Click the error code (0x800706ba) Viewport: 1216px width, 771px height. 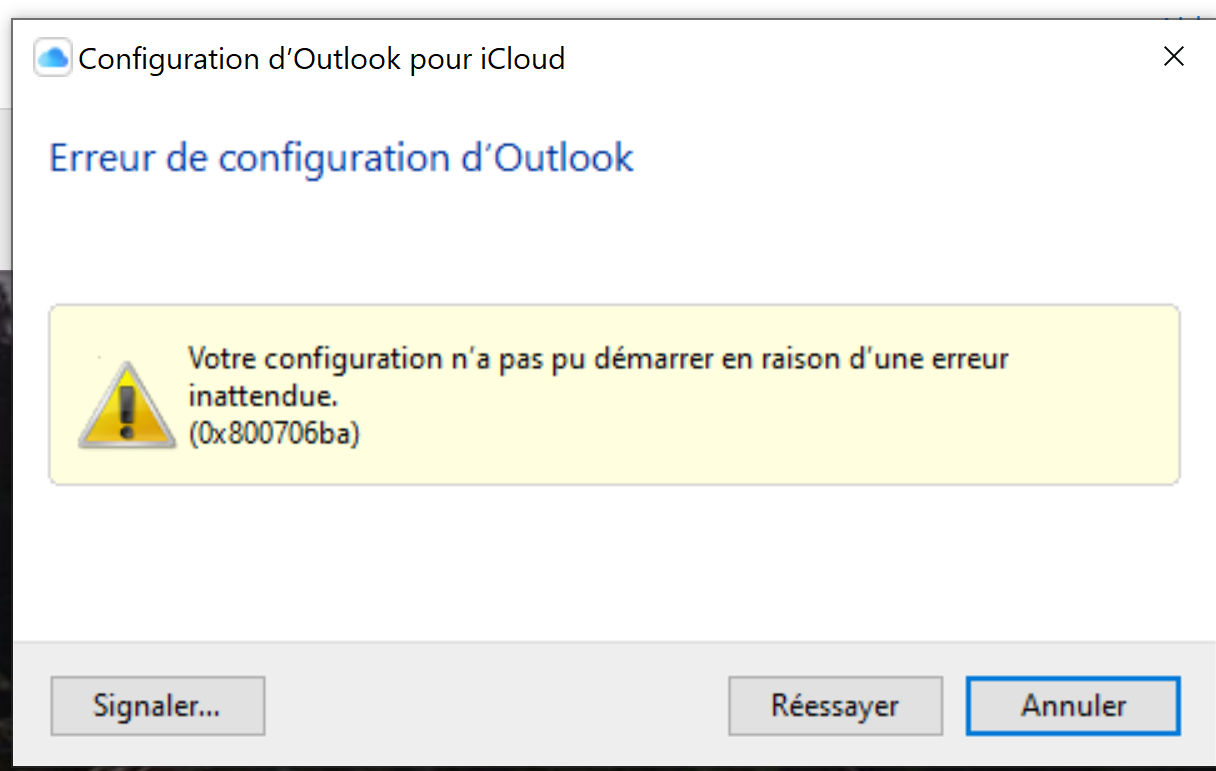(274, 436)
